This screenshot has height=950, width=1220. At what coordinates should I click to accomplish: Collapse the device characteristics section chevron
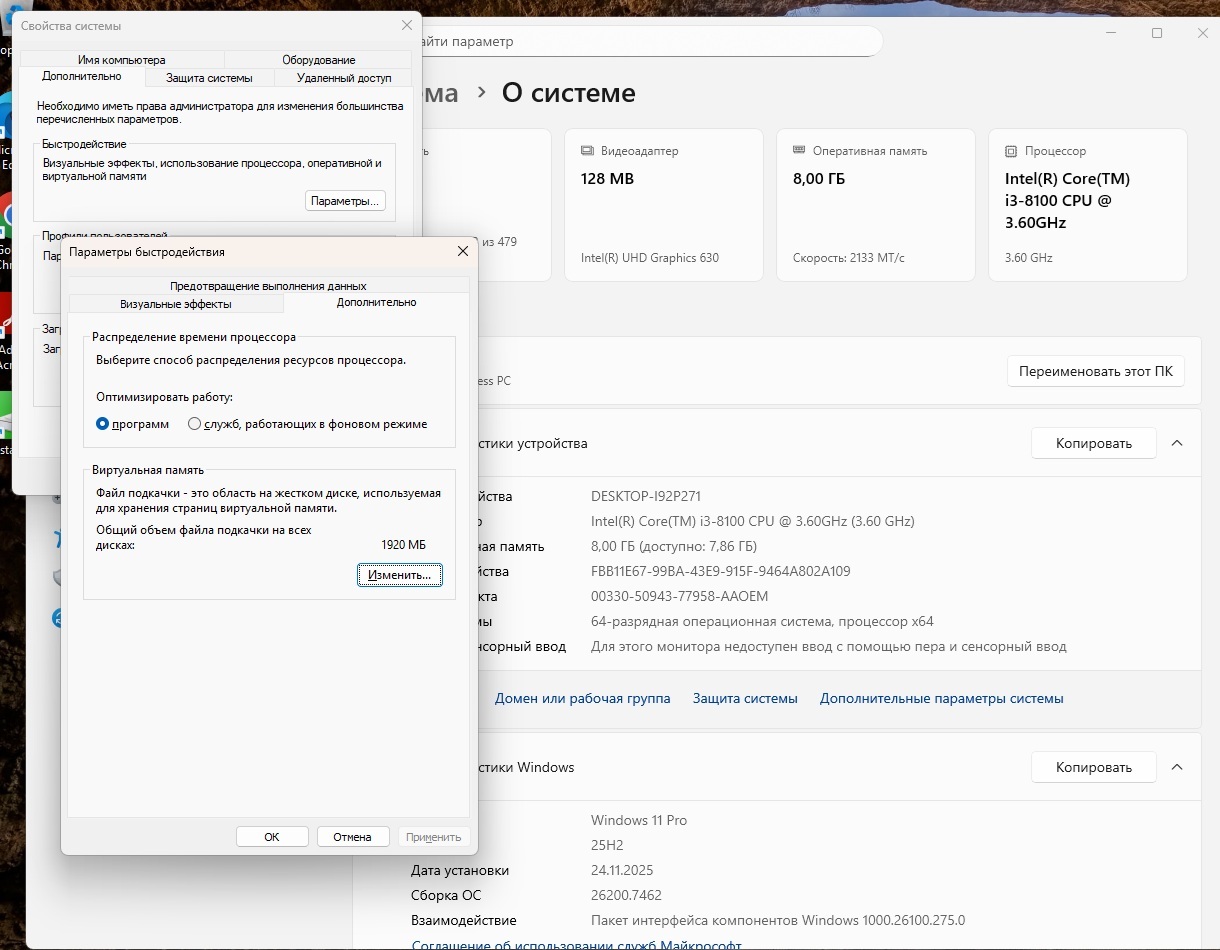1177,443
